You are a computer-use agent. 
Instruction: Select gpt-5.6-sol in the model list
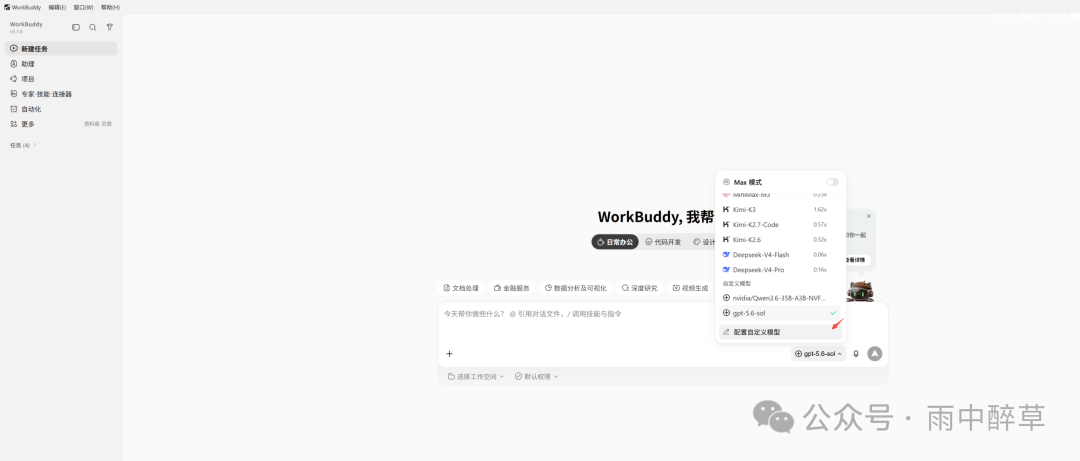pyautogui.click(x=780, y=313)
